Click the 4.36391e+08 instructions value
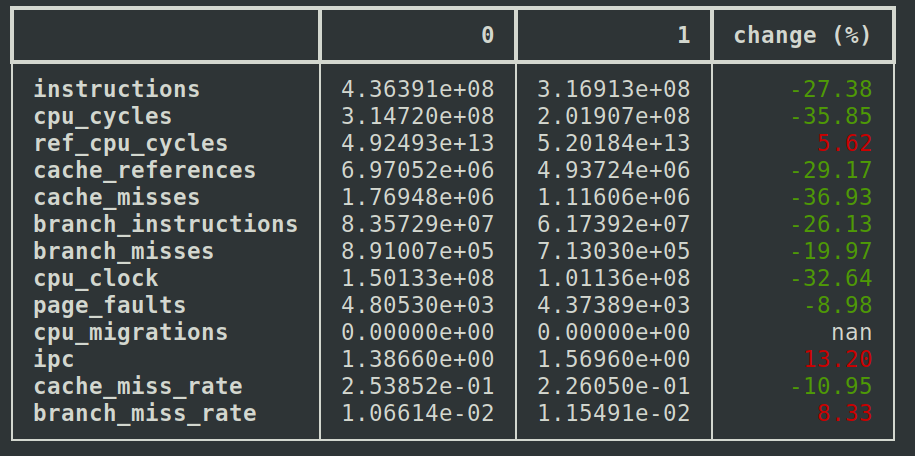This screenshot has width=915, height=456. tap(418, 89)
